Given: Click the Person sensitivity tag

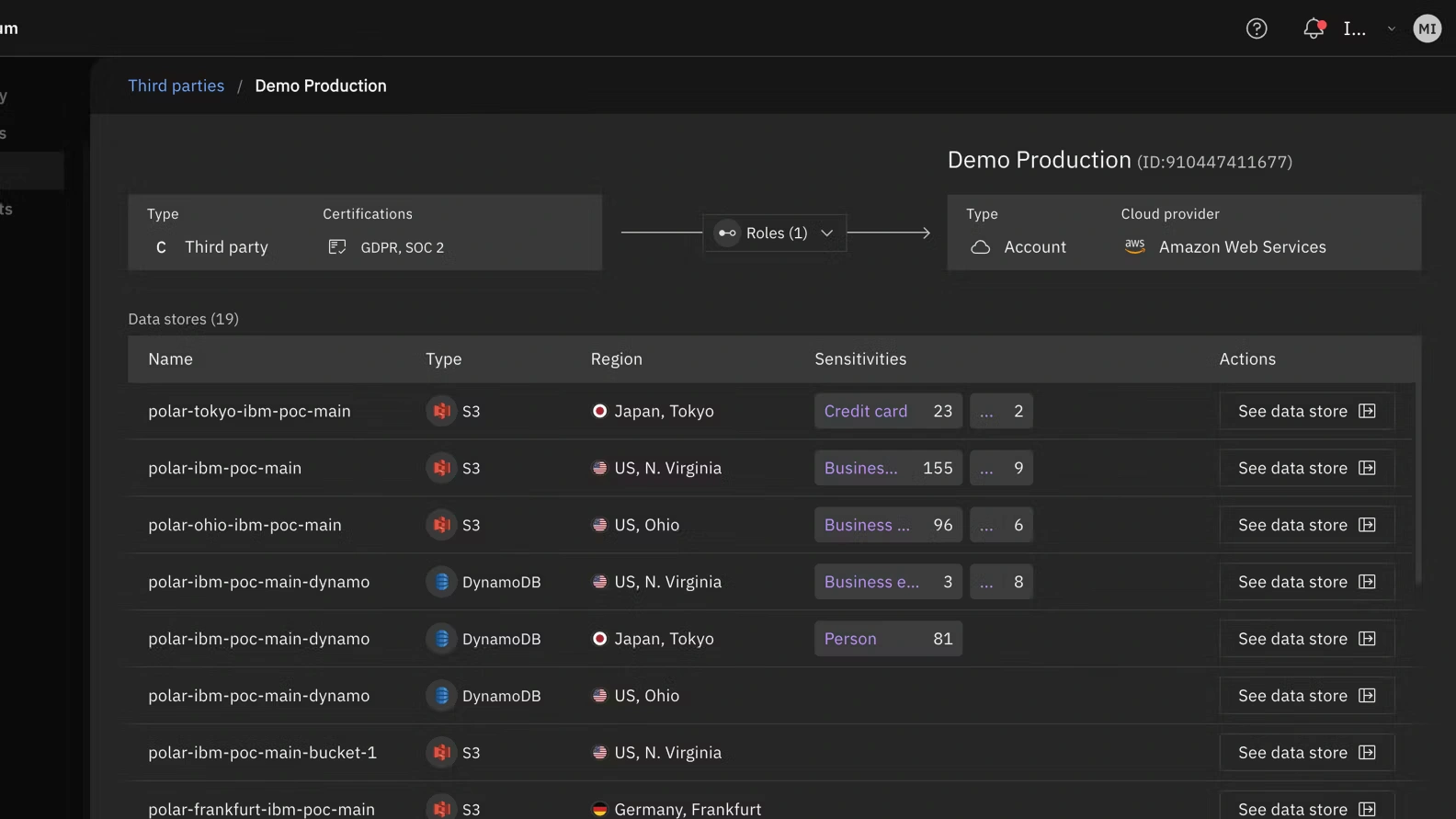Looking at the screenshot, I should pyautogui.click(x=887, y=639).
